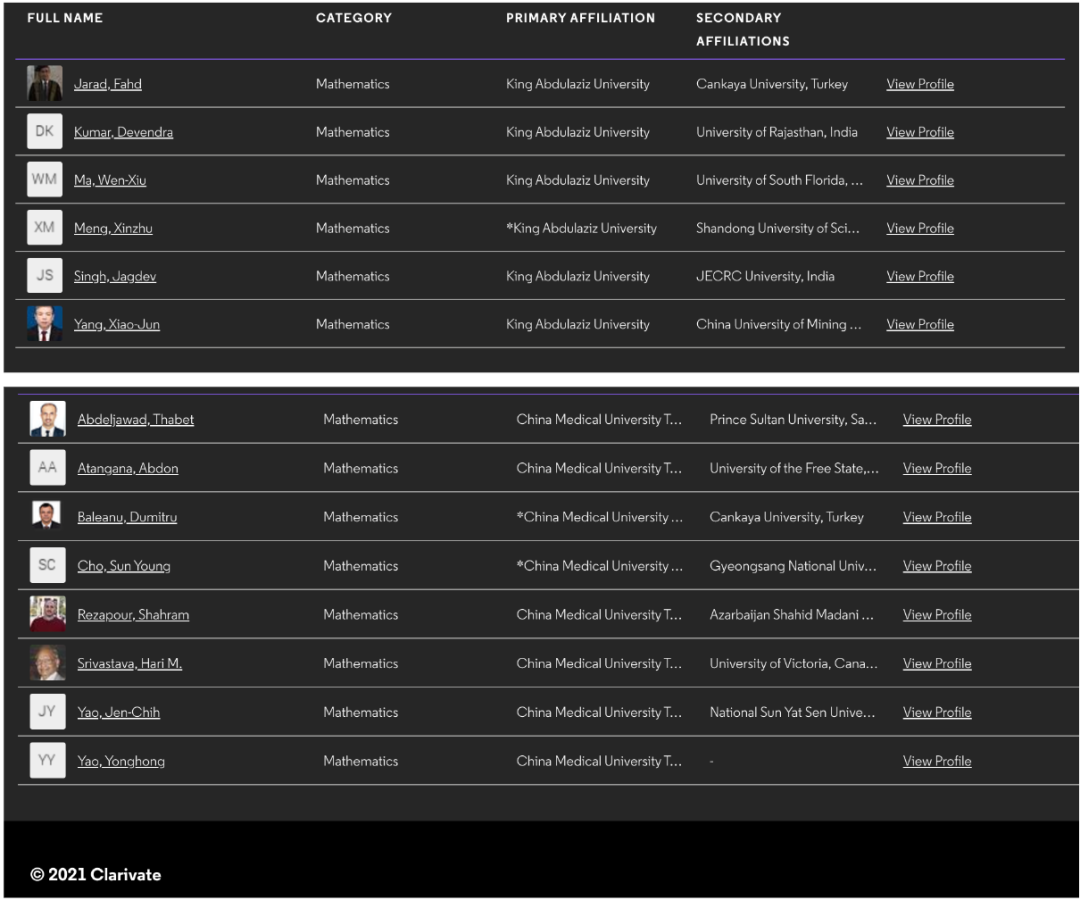Click Yang, Xiao-Jun profile photo
Screen dimensions: 1080x900
[45, 324]
